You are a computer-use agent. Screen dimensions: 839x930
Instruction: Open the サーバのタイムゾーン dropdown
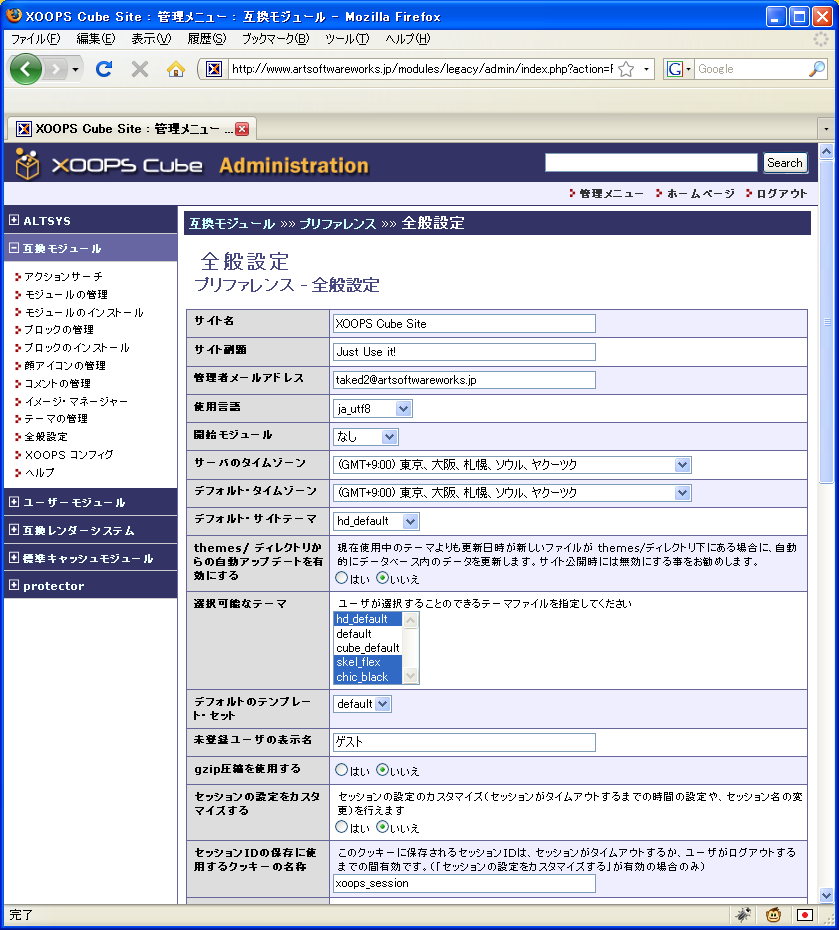[x=512, y=465]
